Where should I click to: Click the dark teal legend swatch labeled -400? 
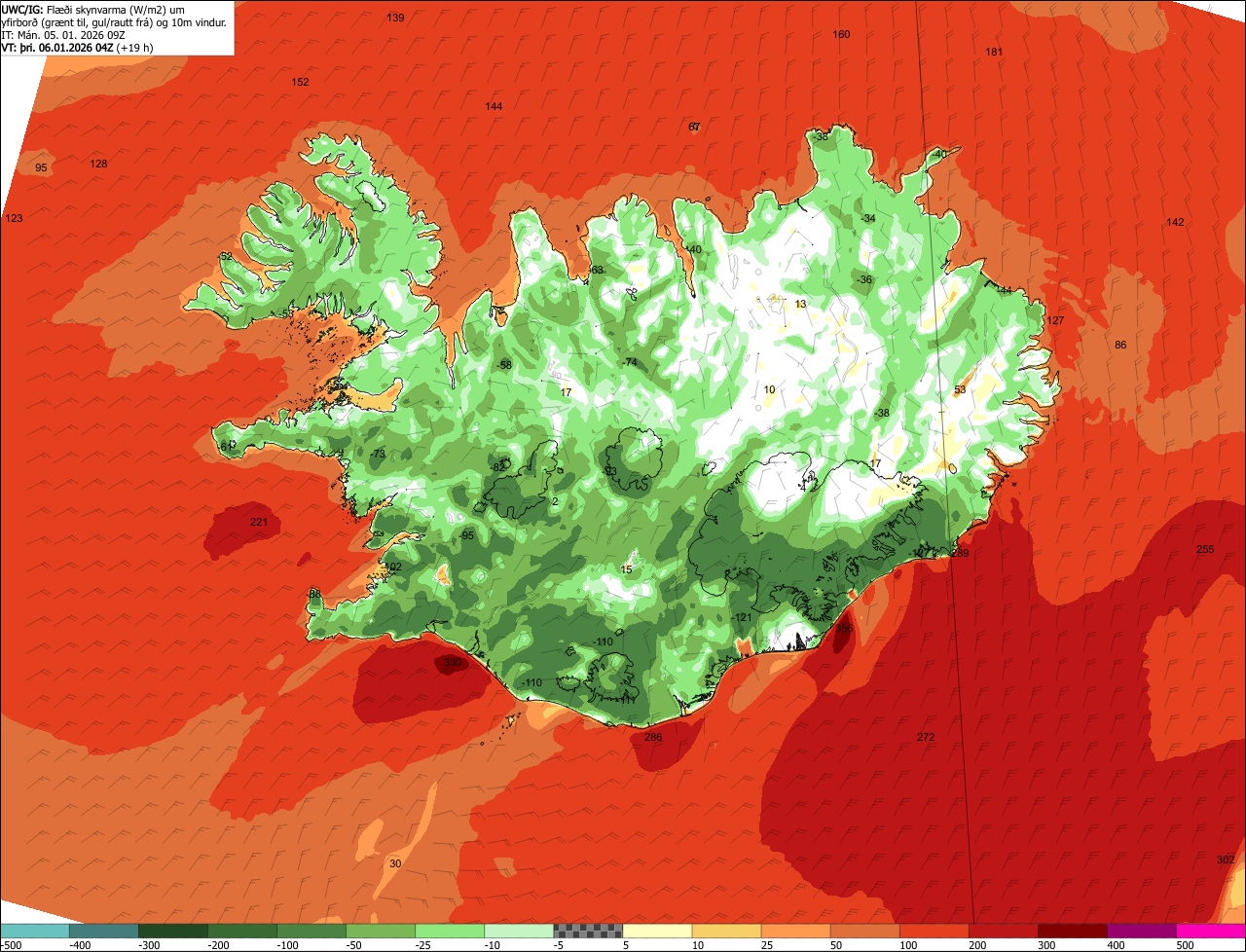(x=103, y=931)
